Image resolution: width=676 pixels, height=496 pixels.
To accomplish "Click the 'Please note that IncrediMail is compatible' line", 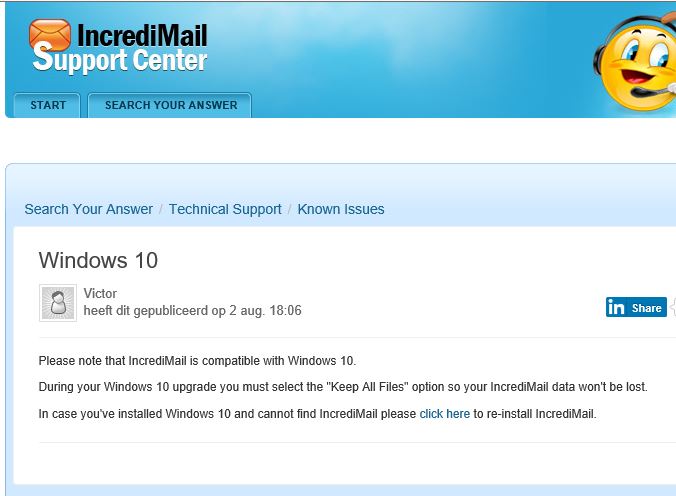I will (x=197, y=361).
